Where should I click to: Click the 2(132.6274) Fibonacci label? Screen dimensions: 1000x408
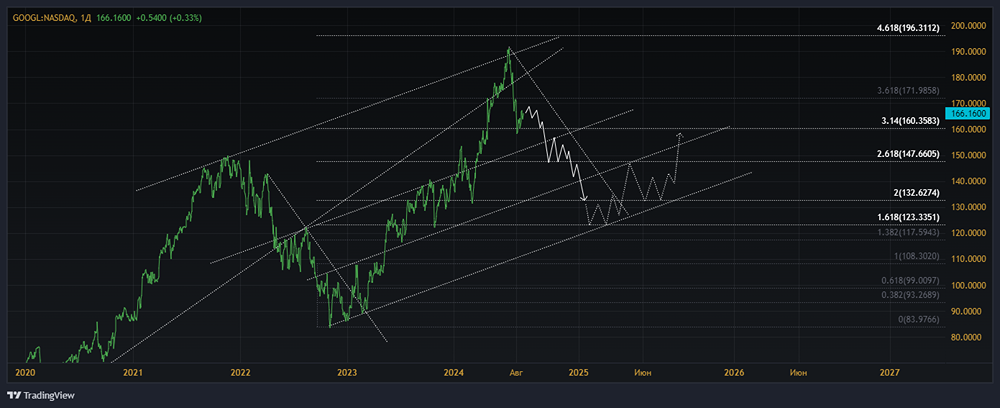(x=915, y=193)
